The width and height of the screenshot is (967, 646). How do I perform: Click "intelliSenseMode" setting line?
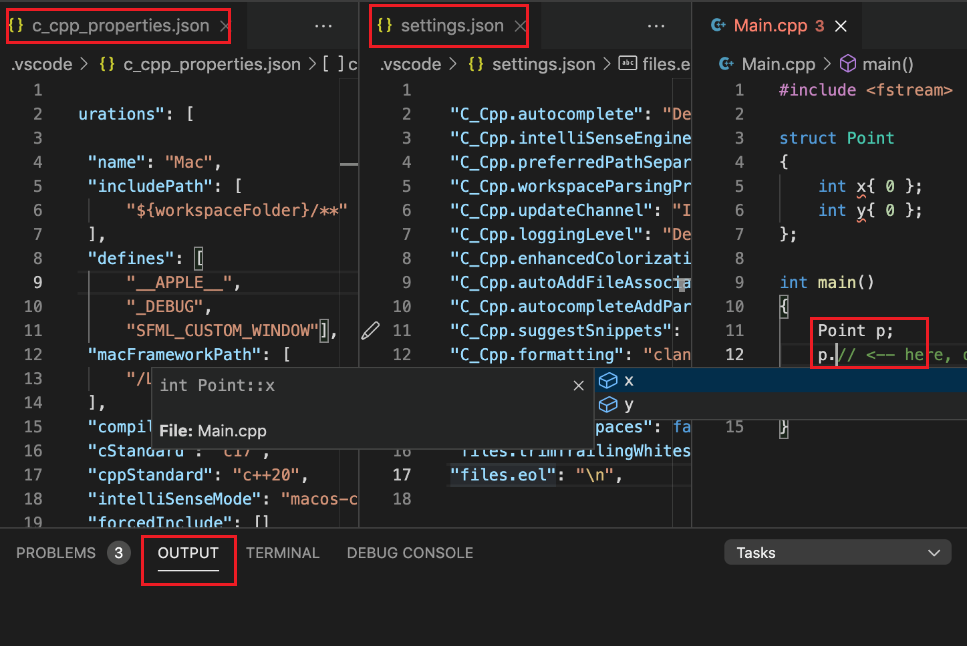click(223, 499)
